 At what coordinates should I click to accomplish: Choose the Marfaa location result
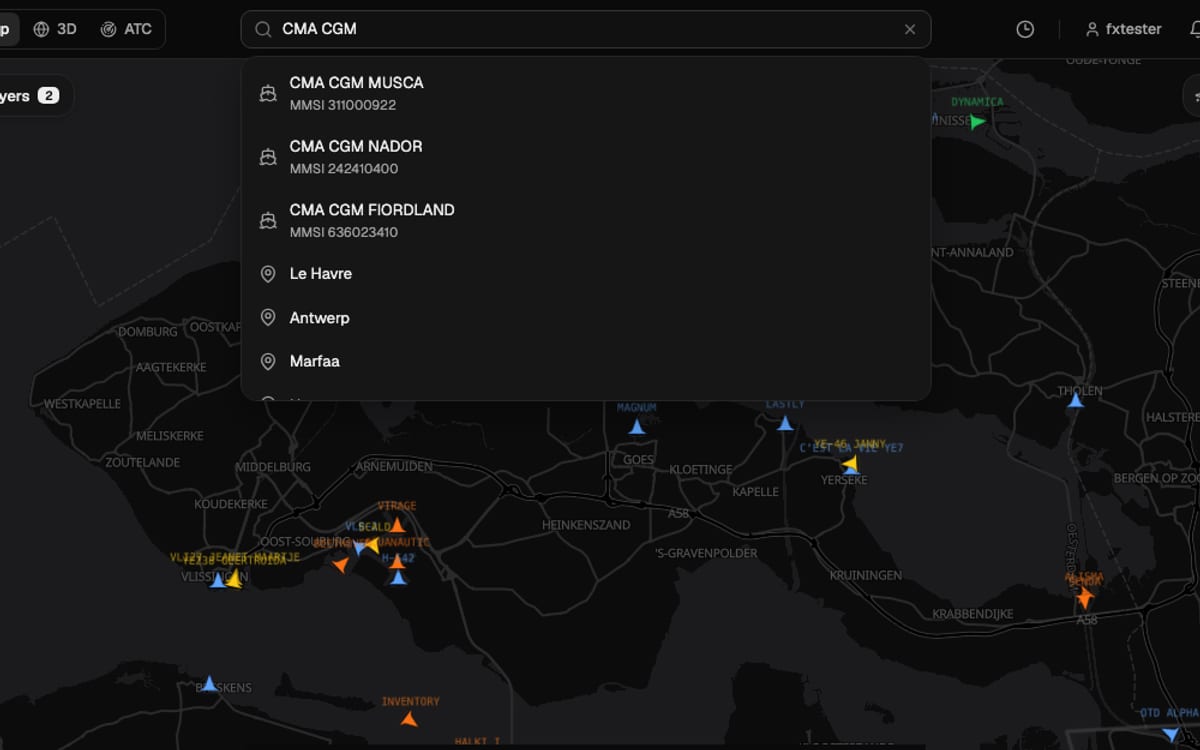point(586,361)
